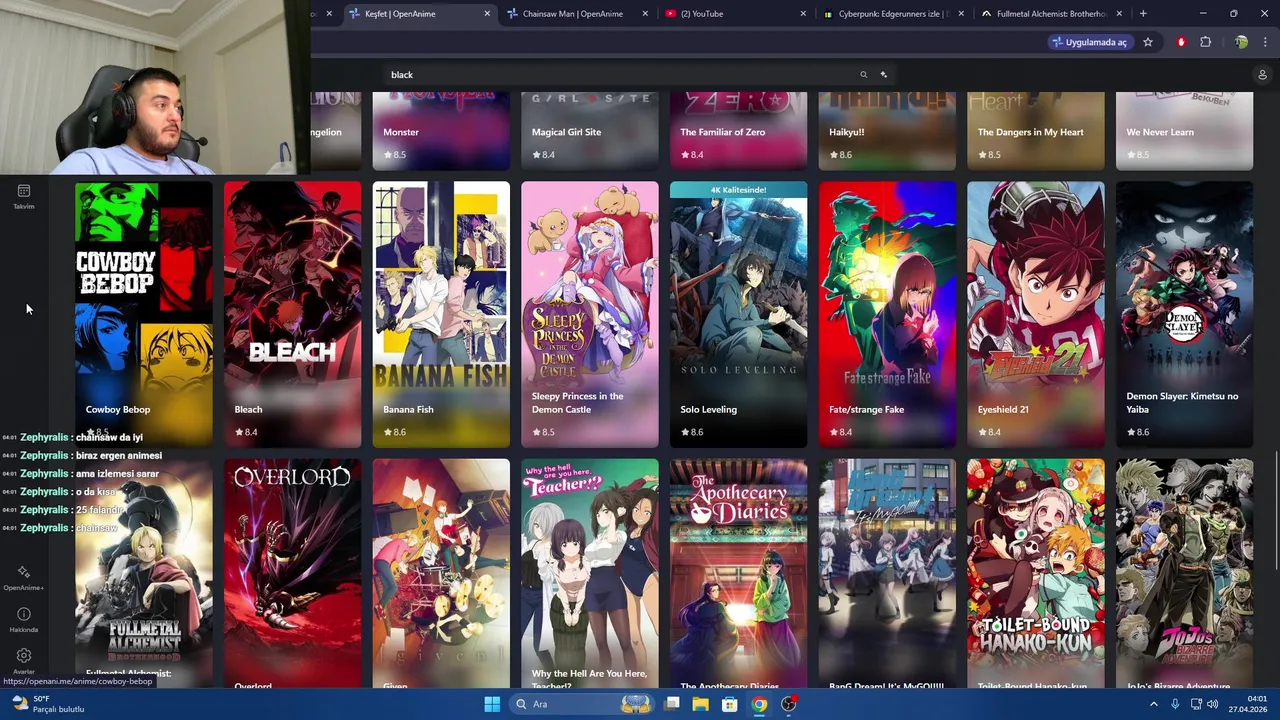This screenshot has height=720, width=1280.
Task: Click the Haikyu!! title
Action: (x=846, y=132)
